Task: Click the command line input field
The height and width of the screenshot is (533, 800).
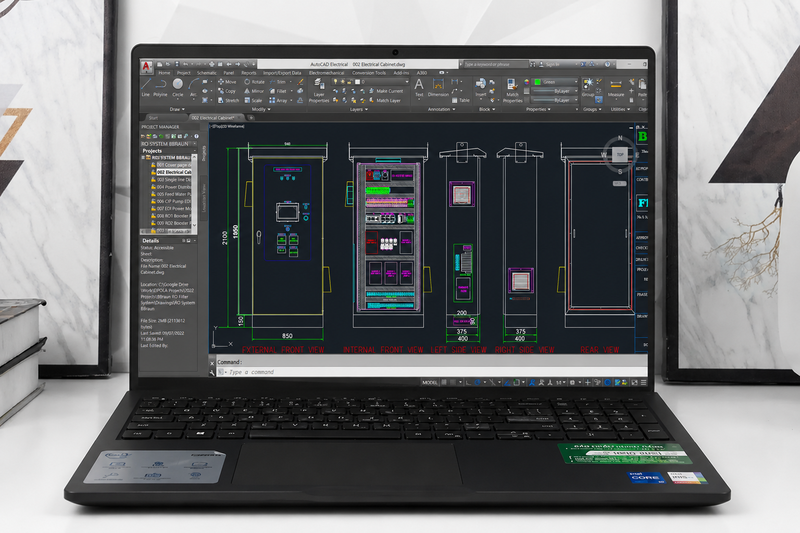Action: point(434,372)
